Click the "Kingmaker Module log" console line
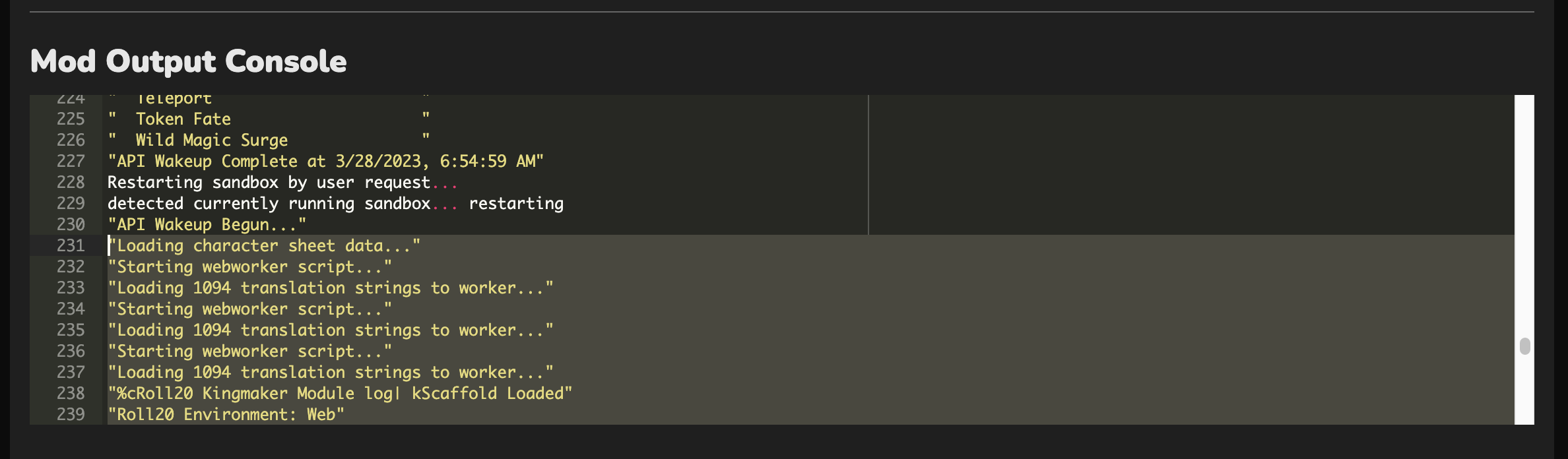The height and width of the screenshot is (459, 1568). click(341, 393)
